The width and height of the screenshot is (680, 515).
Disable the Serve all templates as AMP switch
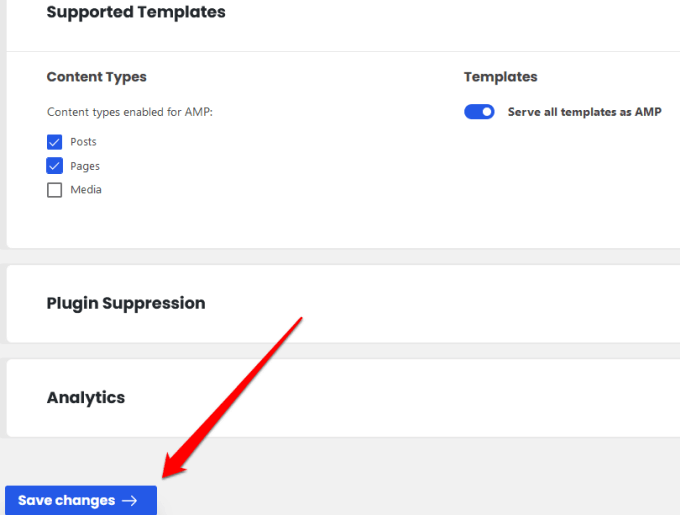(x=479, y=112)
